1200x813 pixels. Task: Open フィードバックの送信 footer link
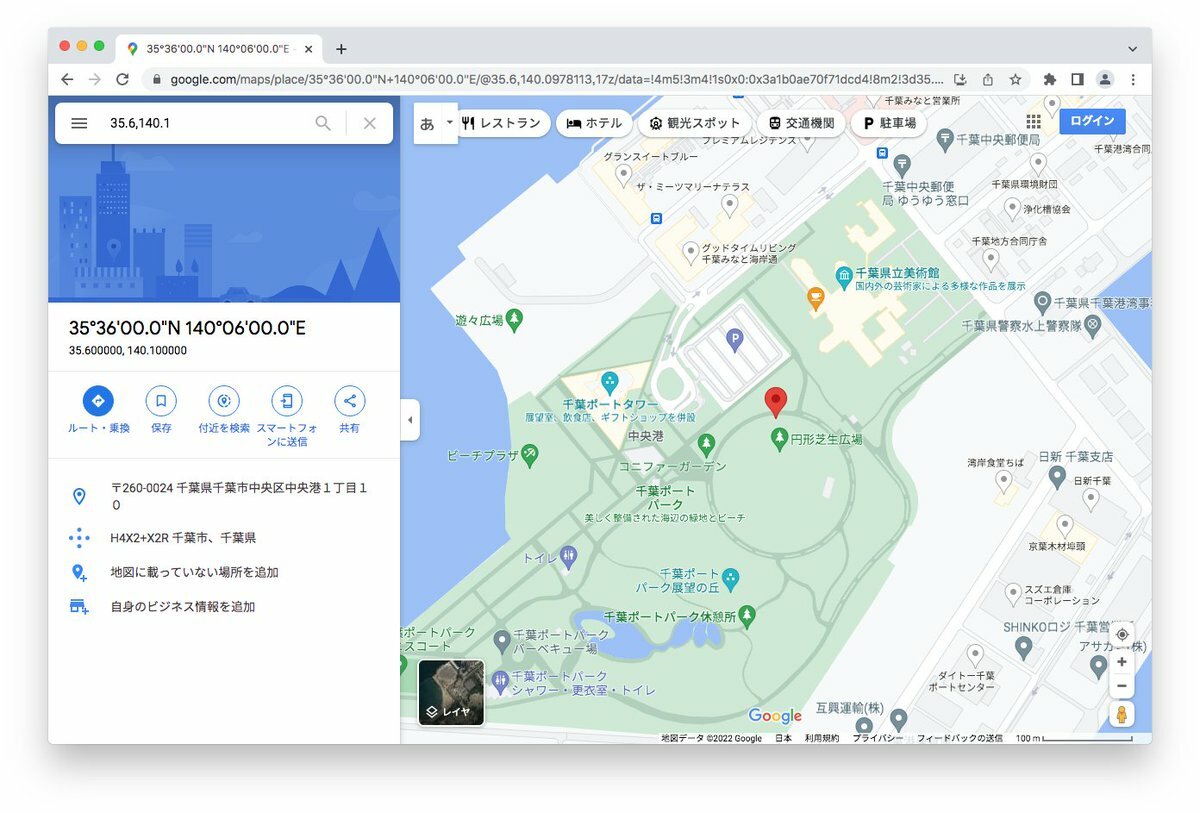click(x=959, y=738)
